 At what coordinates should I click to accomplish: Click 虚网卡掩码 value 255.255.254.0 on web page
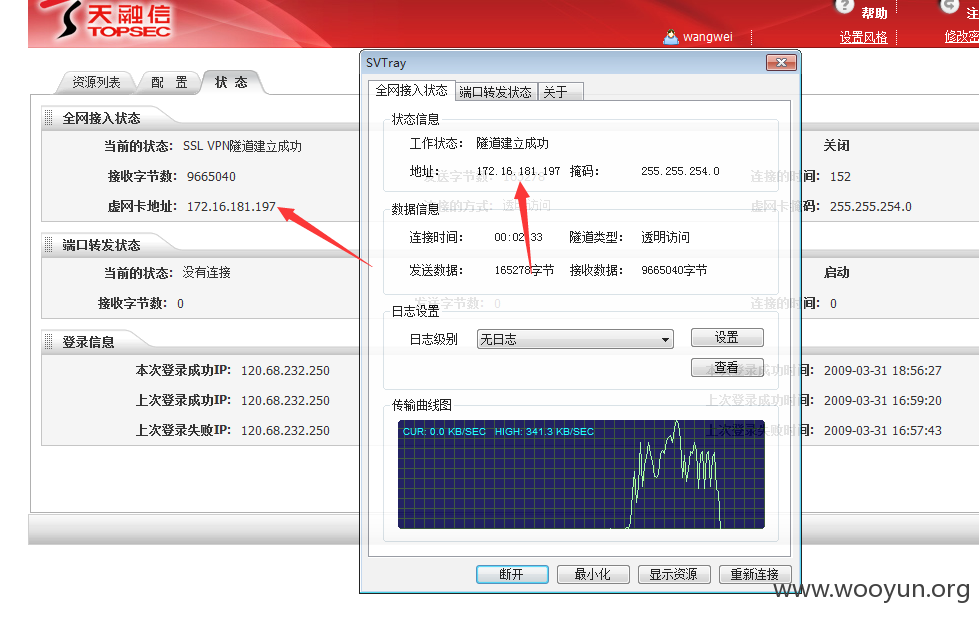pyautogui.click(x=870, y=207)
